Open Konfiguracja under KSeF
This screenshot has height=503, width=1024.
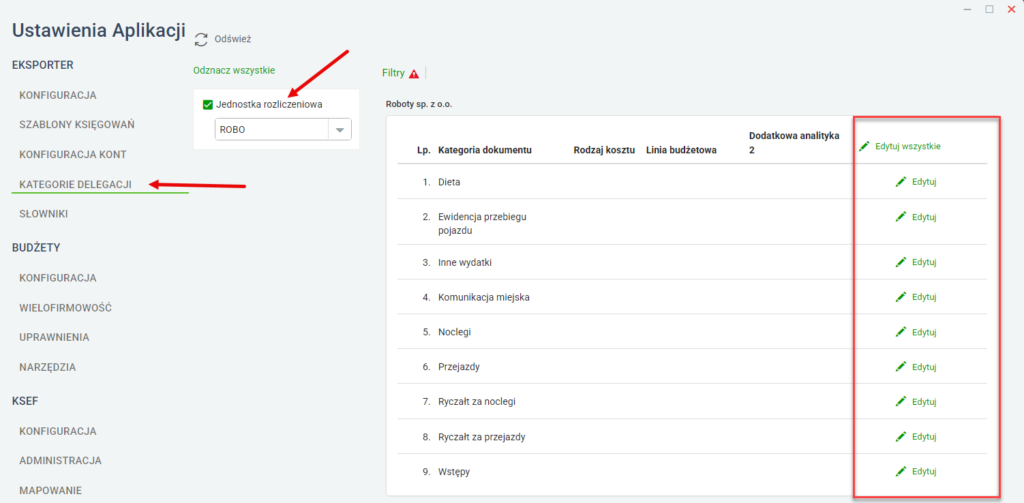coord(58,431)
